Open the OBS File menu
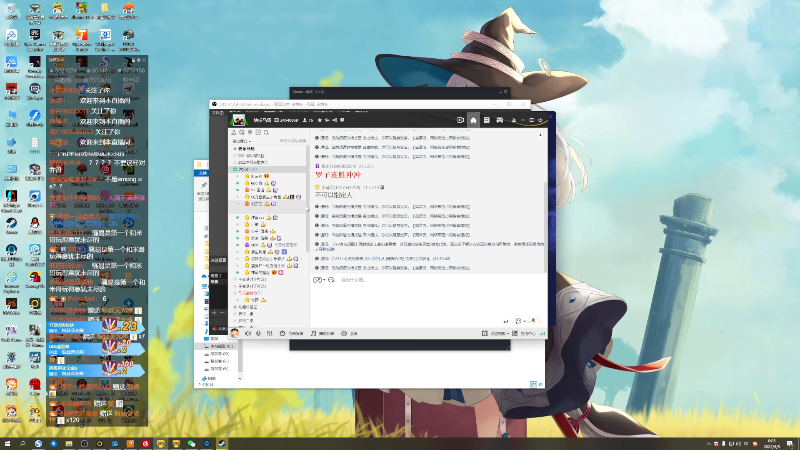Image resolution: width=800 pixels, height=450 pixels. [x=218, y=113]
